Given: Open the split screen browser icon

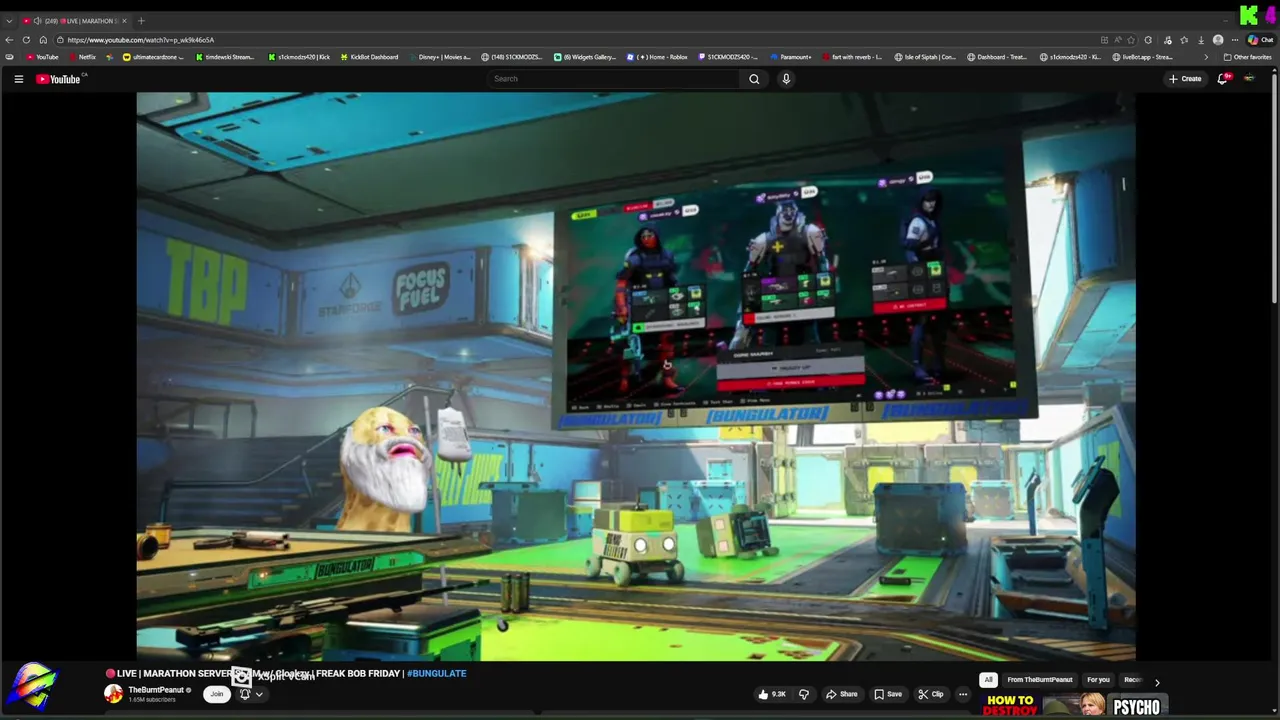Looking at the screenshot, I should pyautogui.click(x=1104, y=40).
